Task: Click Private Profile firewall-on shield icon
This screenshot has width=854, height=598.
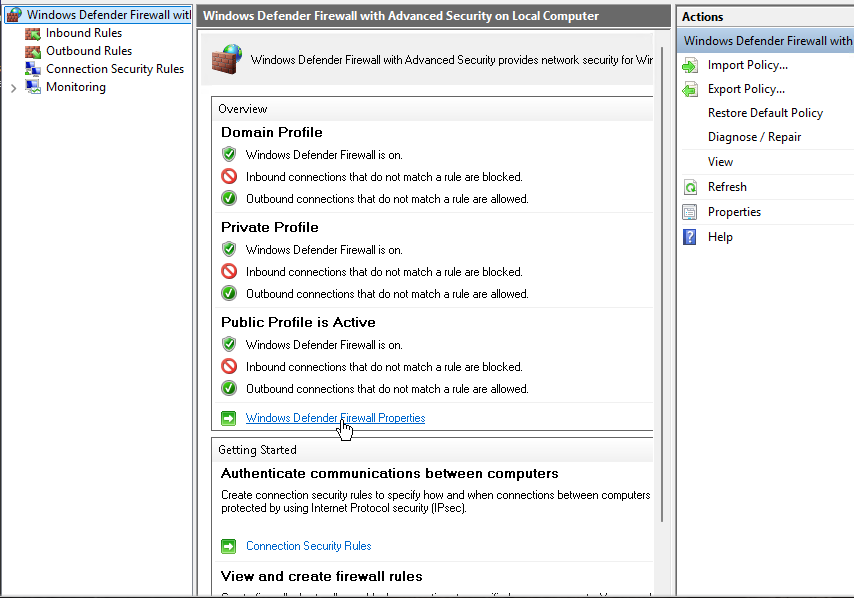Action: (x=229, y=249)
